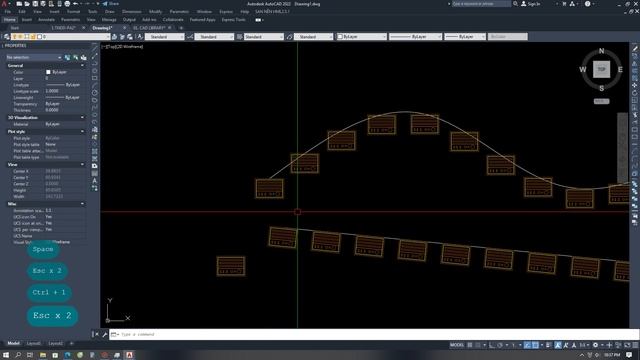Image resolution: width=640 pixels, height=360 pixels.
Task: Click the Open file icon in quick access toolbar
Action: pyautogui.click(x=27, y=4)
